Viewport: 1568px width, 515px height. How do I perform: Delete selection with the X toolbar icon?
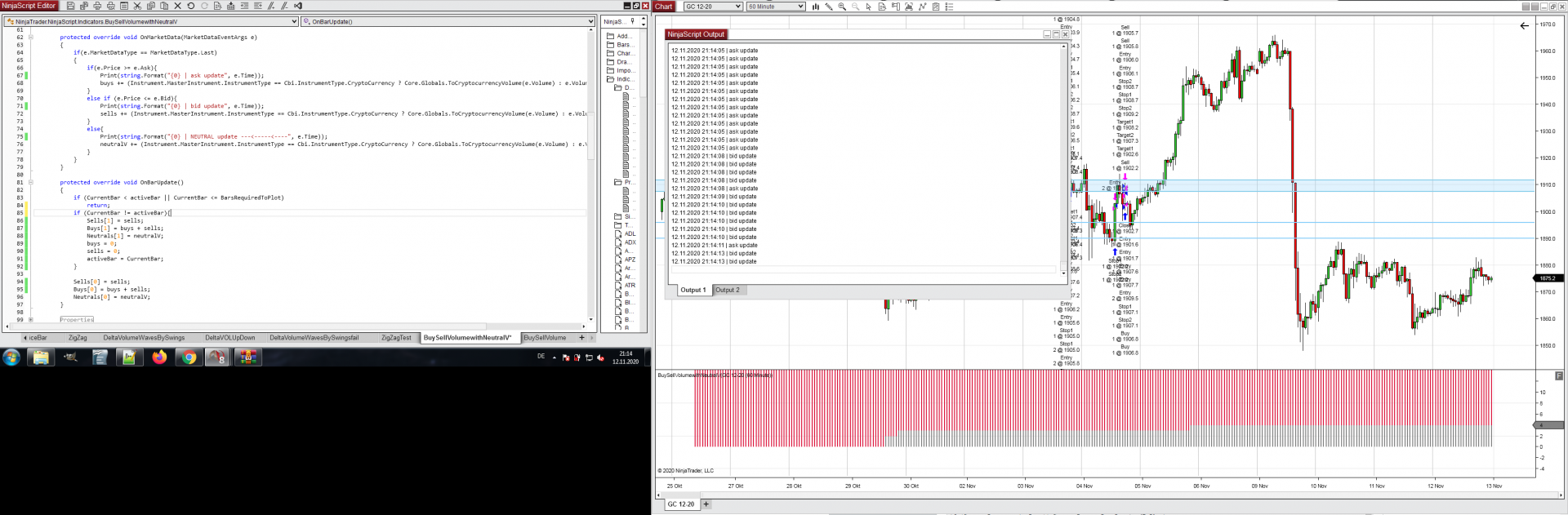177,6
